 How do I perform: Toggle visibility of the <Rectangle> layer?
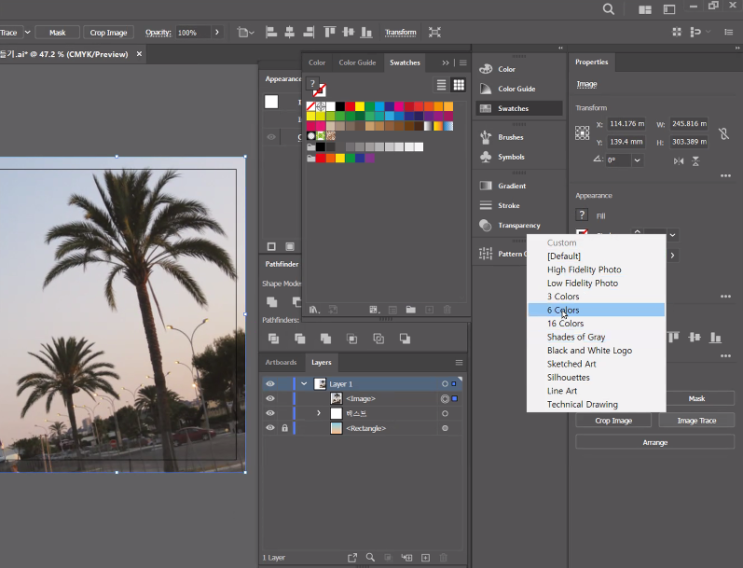pos(270,428)
